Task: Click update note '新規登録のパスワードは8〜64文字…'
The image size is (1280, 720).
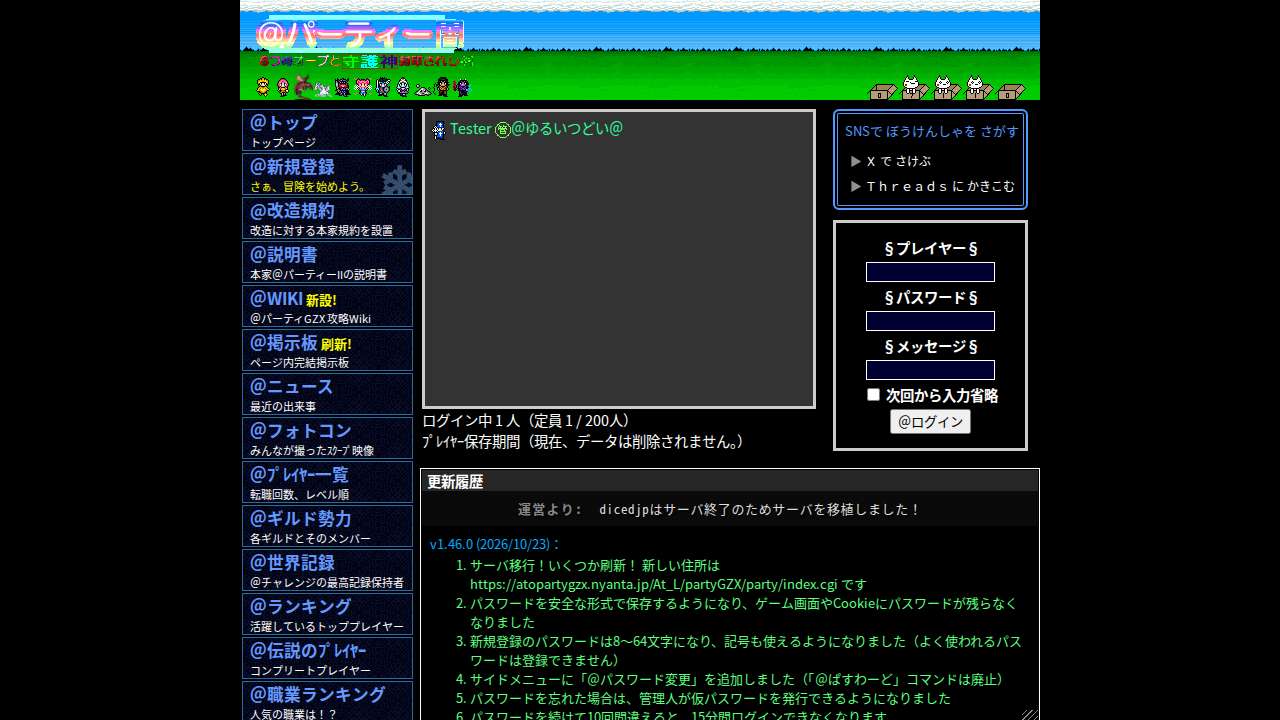Action: [746, 651]
